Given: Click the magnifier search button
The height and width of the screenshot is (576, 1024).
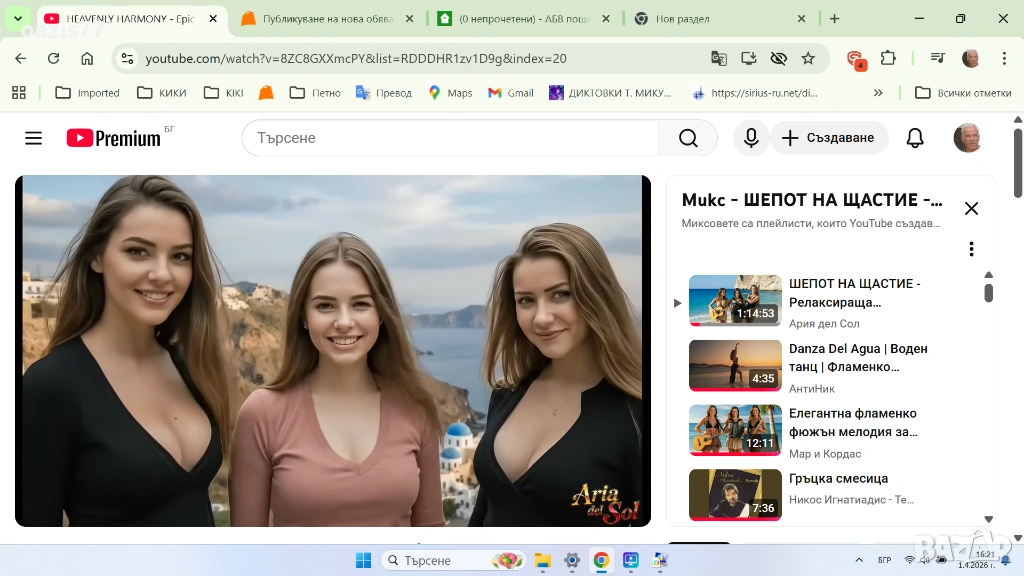Looking at the screenshot, I should click(688, 138).
